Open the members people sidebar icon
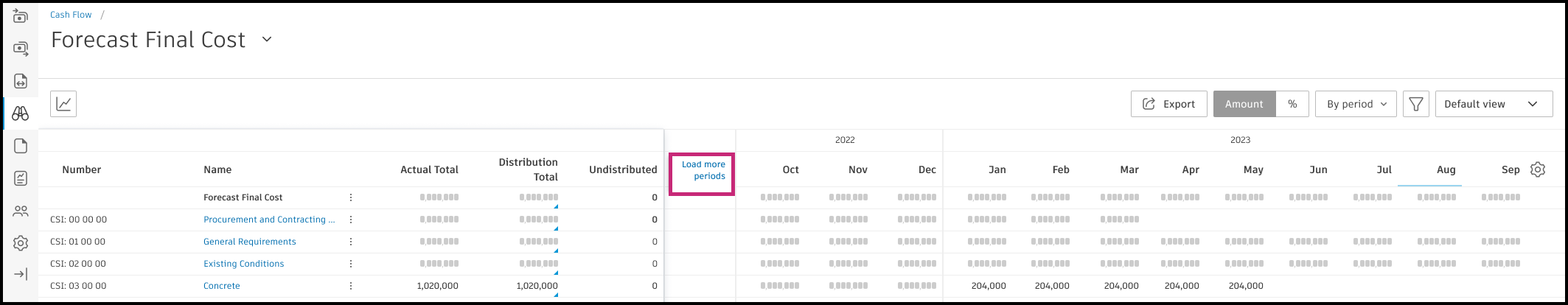The height and width of the screenshot is (305, 1568). (x=21, y=211)
